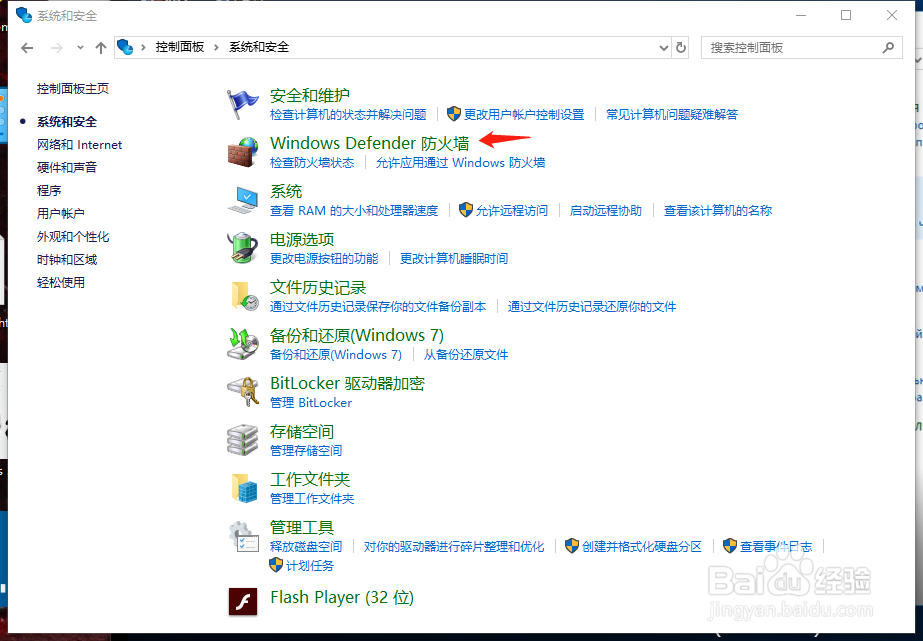Click the window title bar control panel icon
Image resolution: width=923 pixels, height=641 pixels.
pyautogui.click(x=24, y=15)
